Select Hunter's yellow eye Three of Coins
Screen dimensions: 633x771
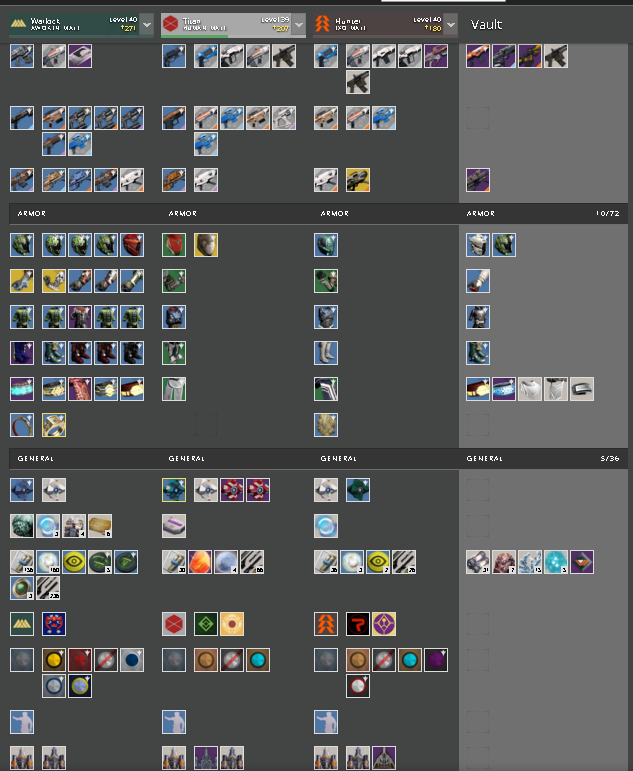click(378, 562)
